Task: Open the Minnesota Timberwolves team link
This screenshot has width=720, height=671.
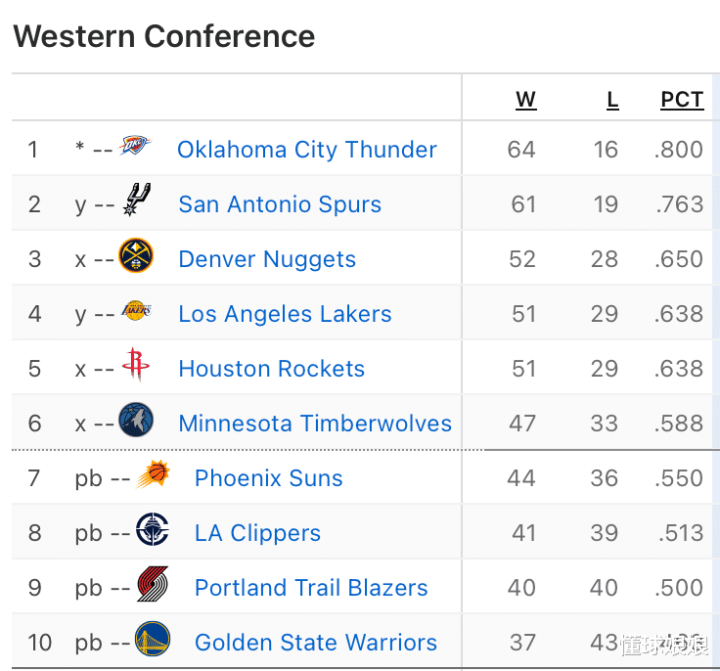Action: pyautogui.click(x=315, y=424)
